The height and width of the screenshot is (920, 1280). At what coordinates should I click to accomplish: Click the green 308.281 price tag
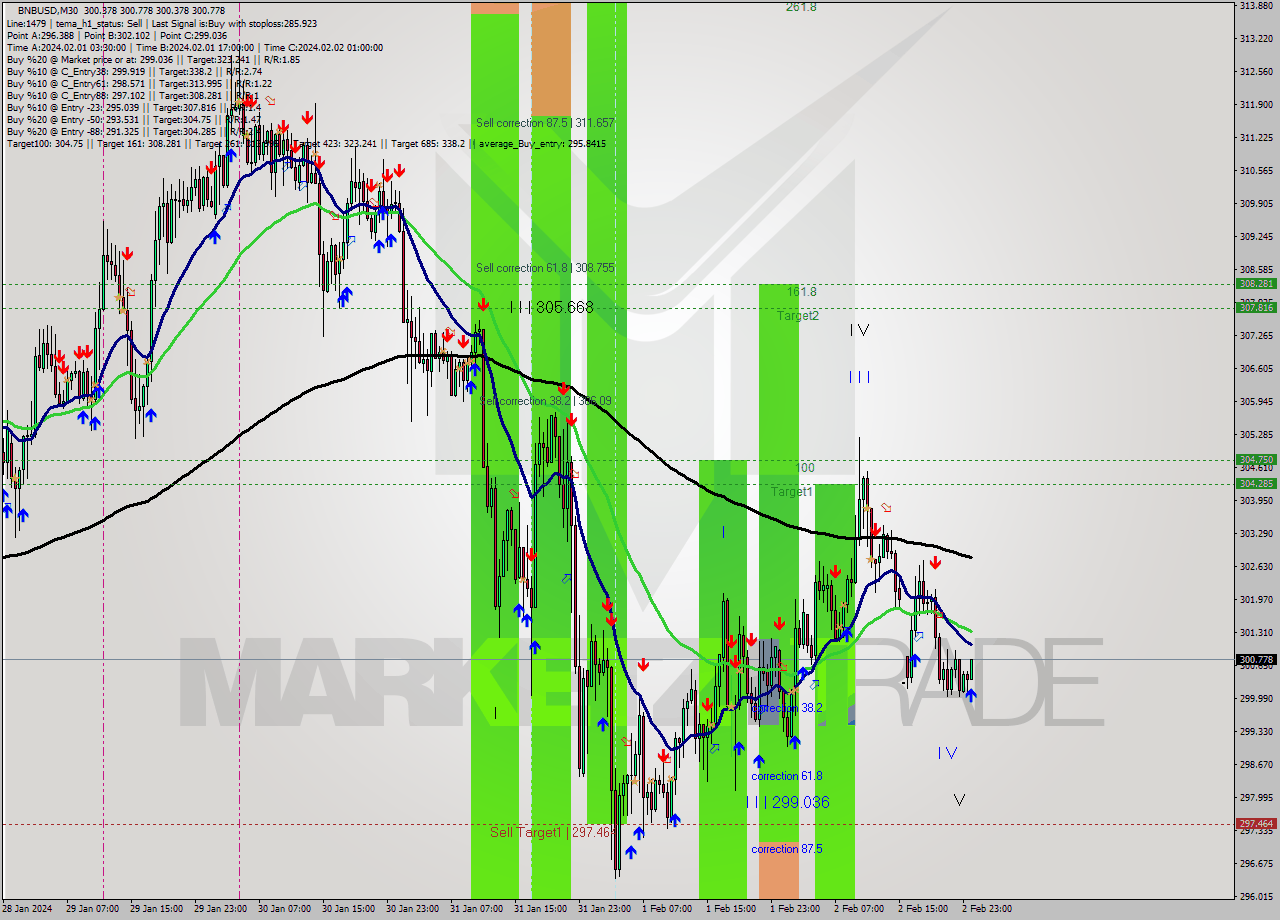click(x=1256, y=284)
